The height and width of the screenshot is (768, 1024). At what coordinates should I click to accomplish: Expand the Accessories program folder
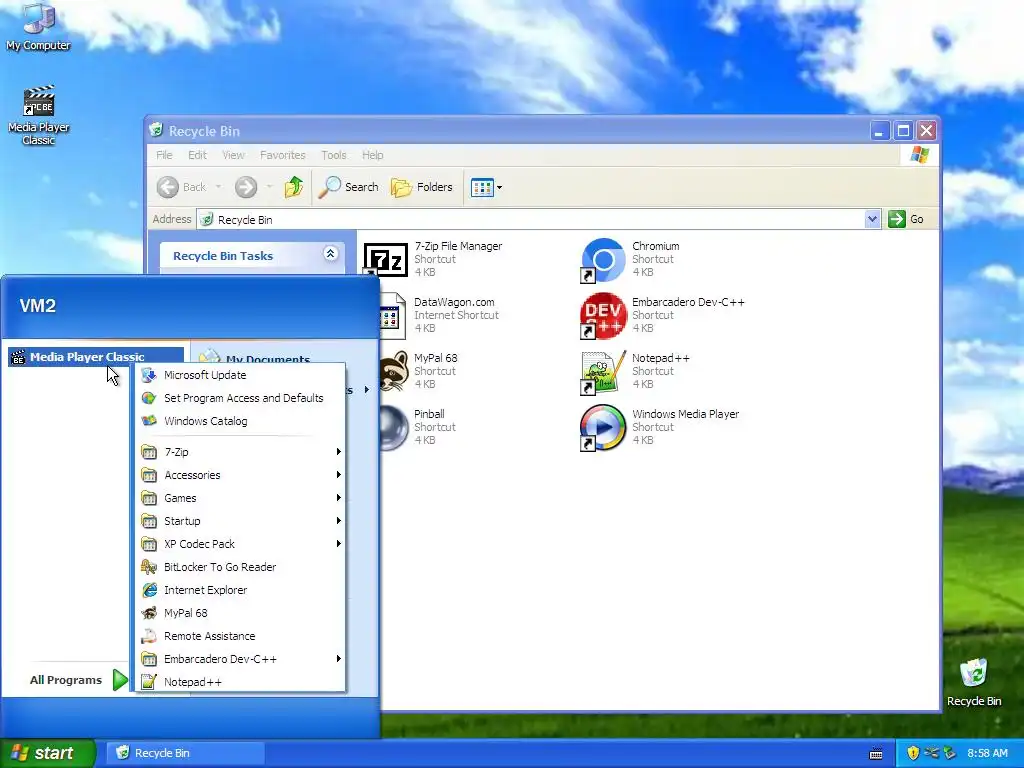click(x=240, y=475)
